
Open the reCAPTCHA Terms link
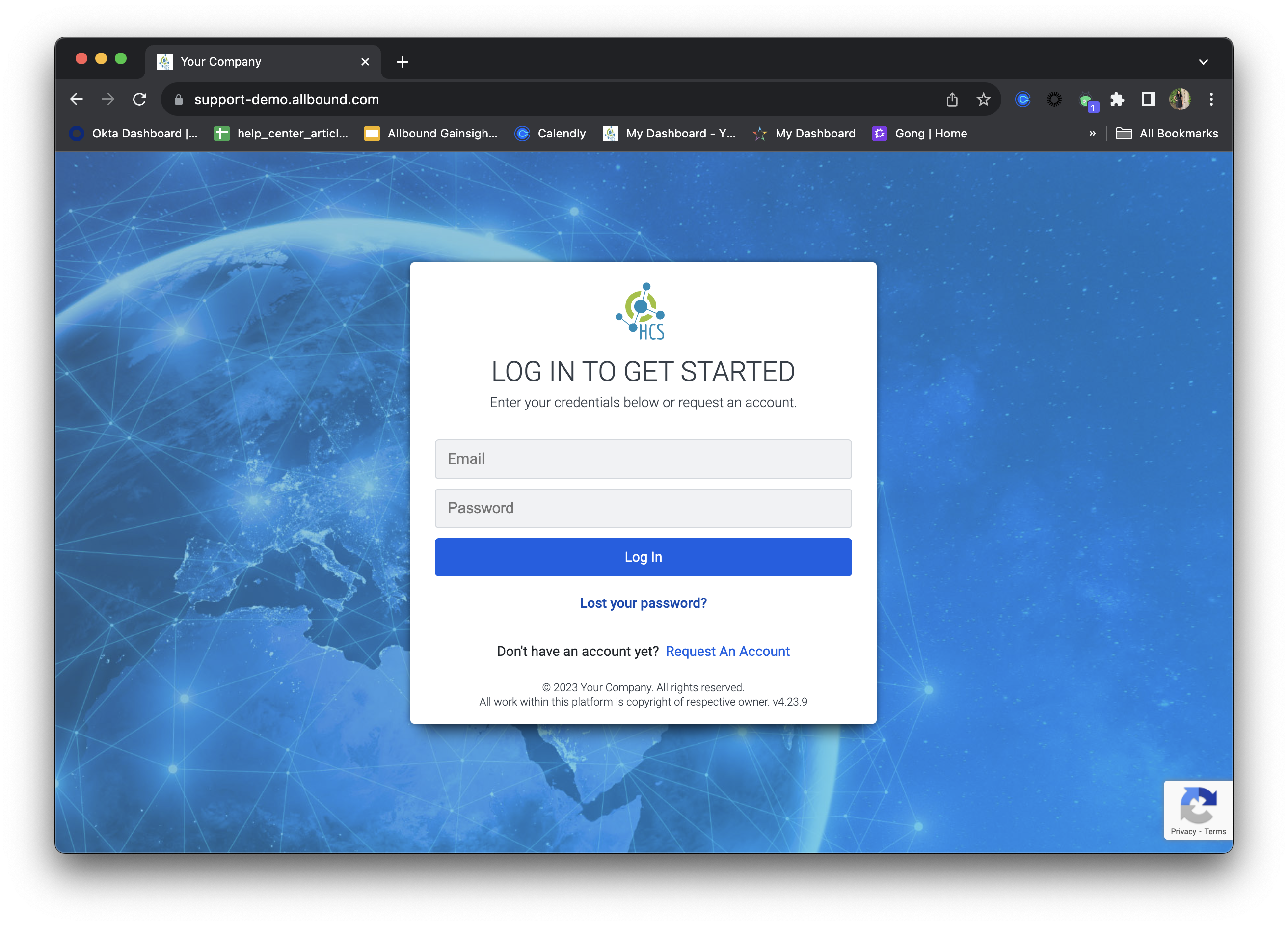(x=1215, y=832)
